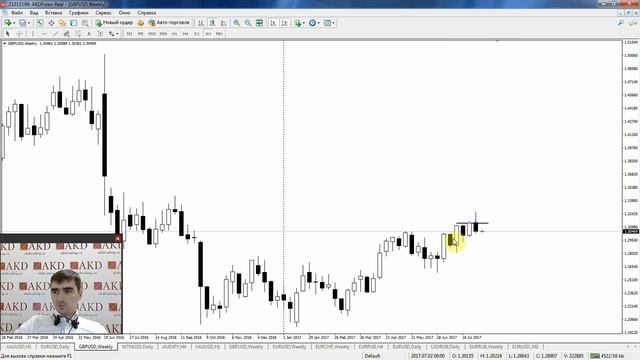
Task: Switch chart to bar chart
Action: 201,23
